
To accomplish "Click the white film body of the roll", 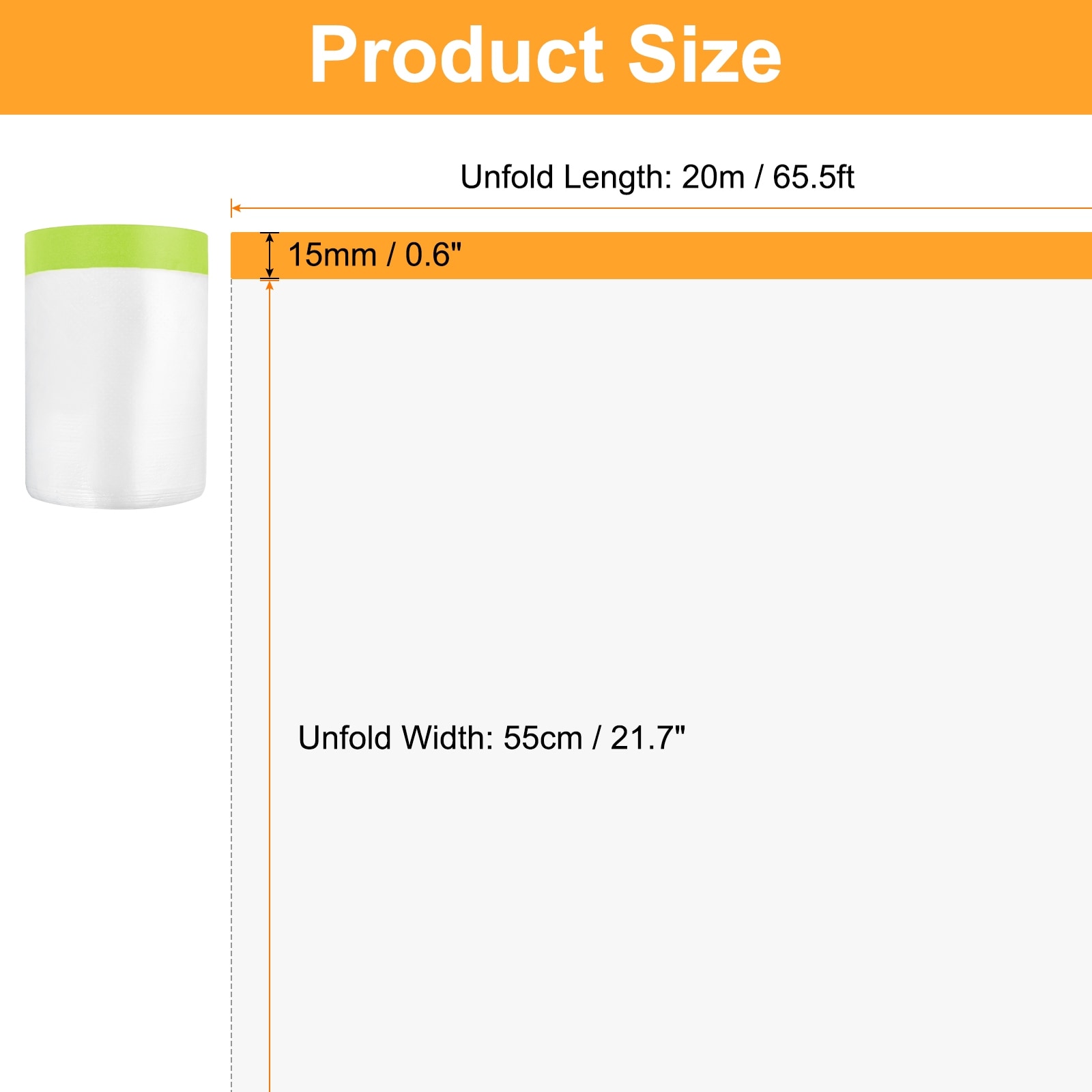I will [x=116, y=390].
